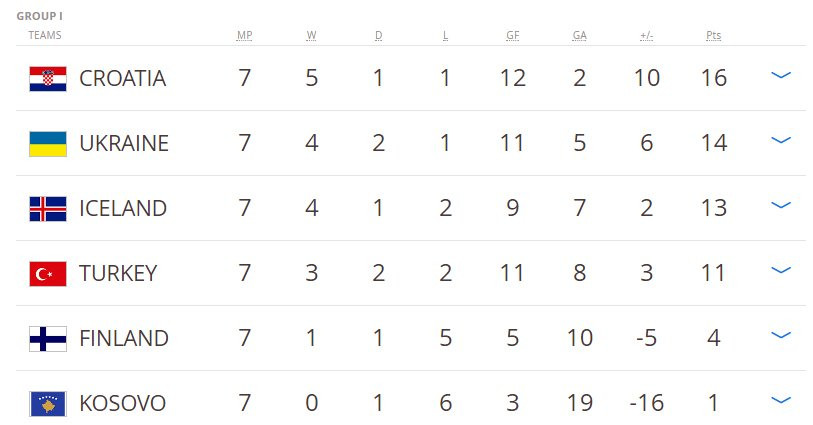Click the Iceland flag icon
Viewport: 813px width, 425px height.
coord(48,208)
